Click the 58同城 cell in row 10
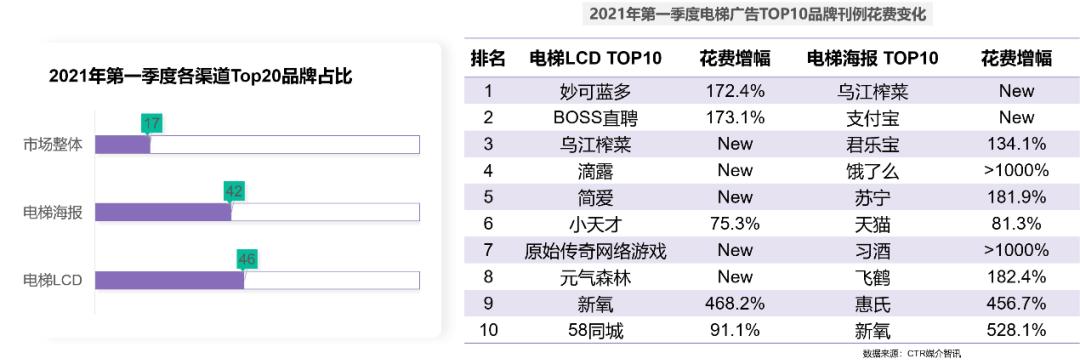 click(x=595, y=331)
